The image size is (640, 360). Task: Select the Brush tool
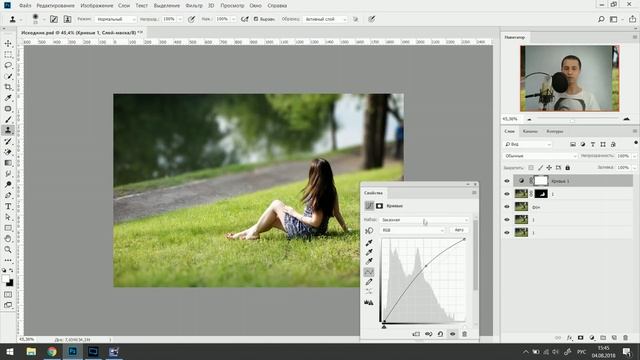click(8, 120)
